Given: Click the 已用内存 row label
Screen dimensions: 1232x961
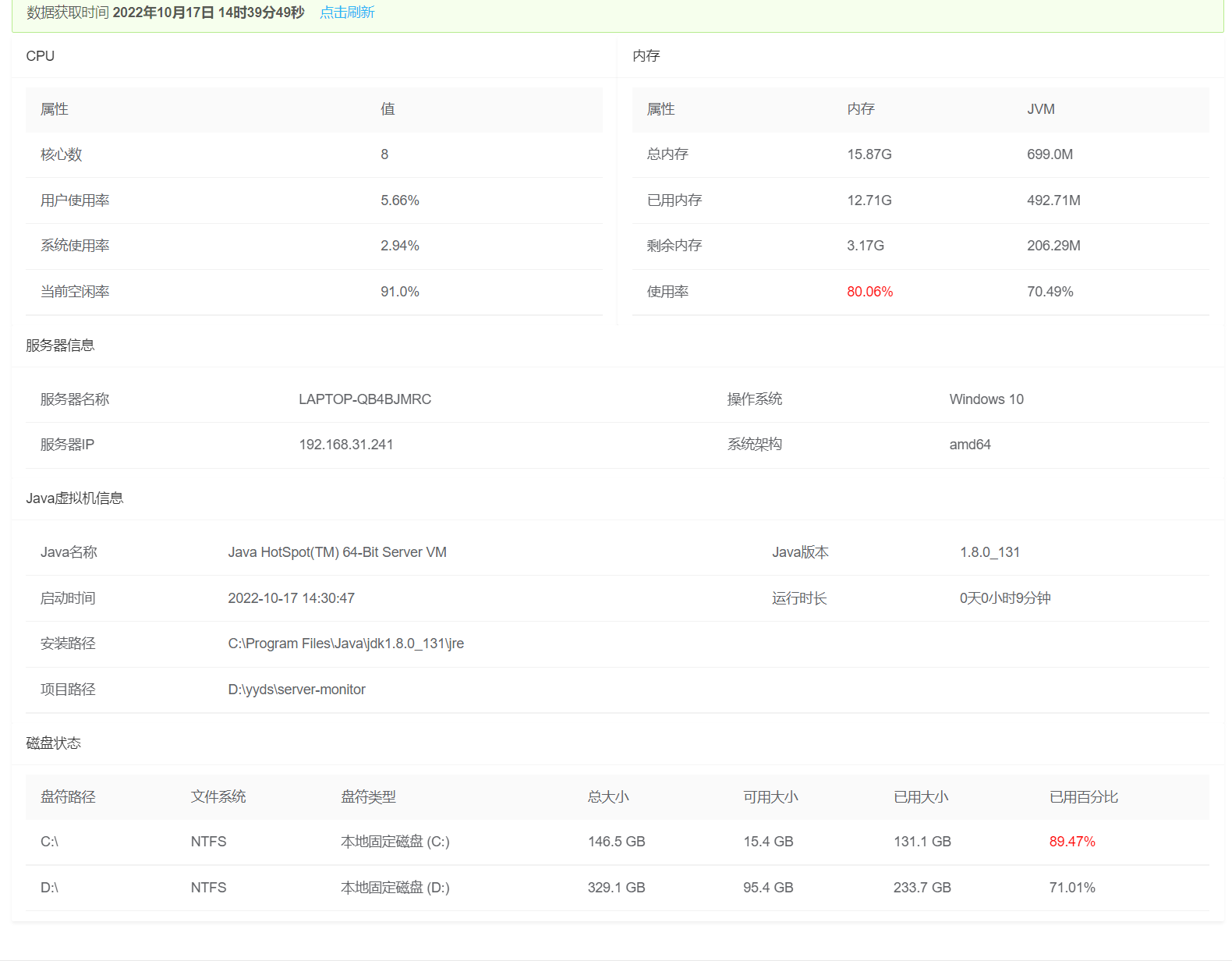Looking at the screenshot, I should 674,200.
